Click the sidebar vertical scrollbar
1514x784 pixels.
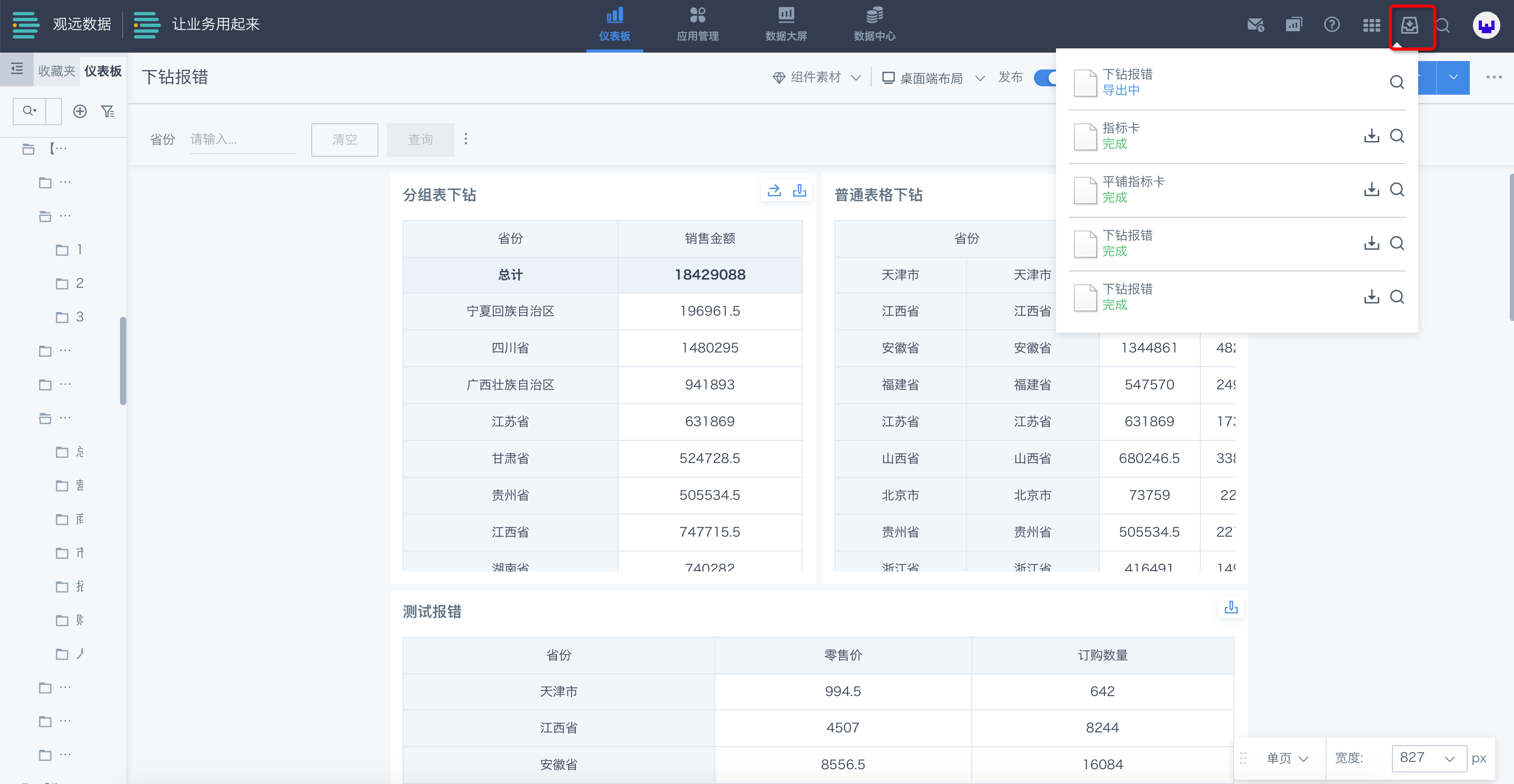123,360
